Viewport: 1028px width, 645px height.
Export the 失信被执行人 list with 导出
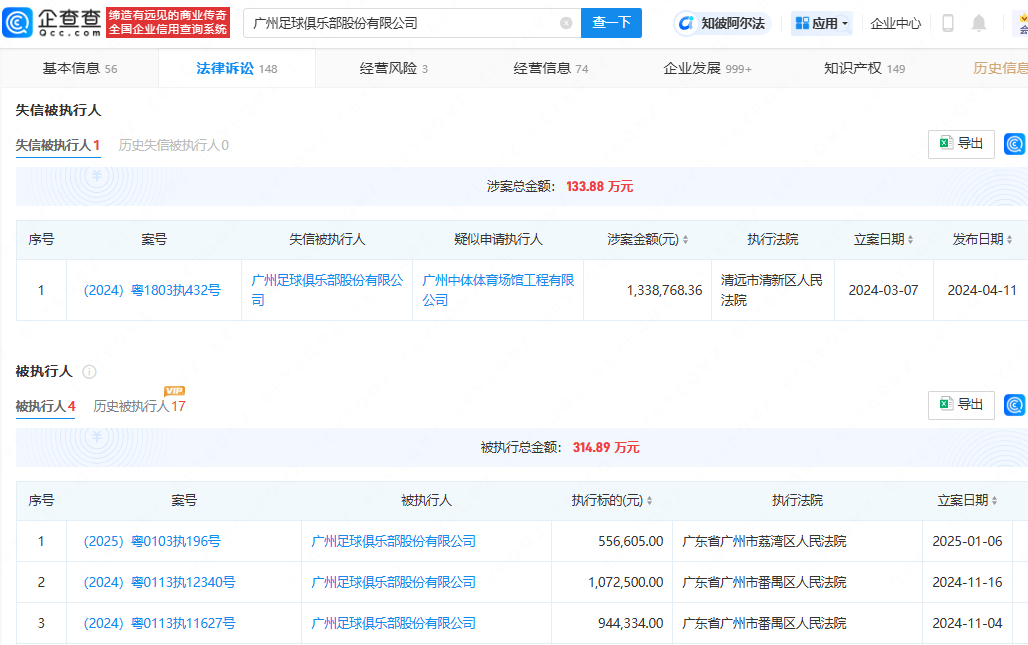tap(961, 144)
